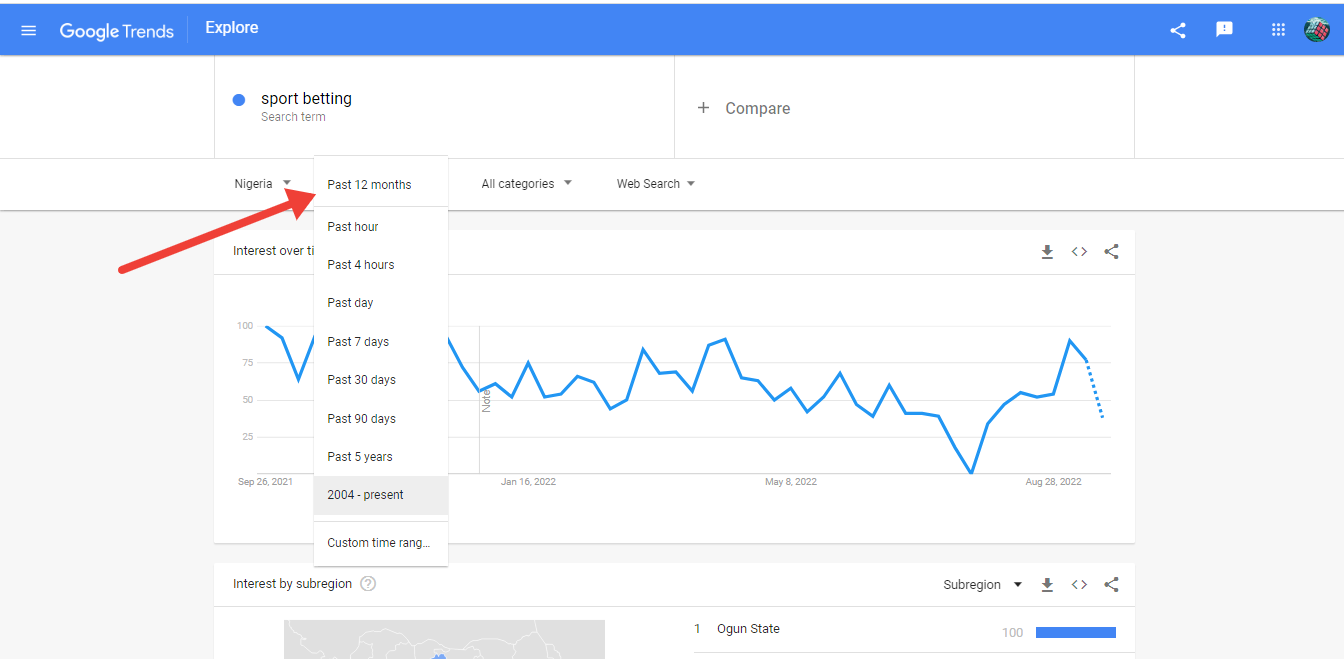Click Ogun State's blue interest bar
The height and width of the screenshot is (659, 1344).
pyautogui.click(x=1076, y=632)
